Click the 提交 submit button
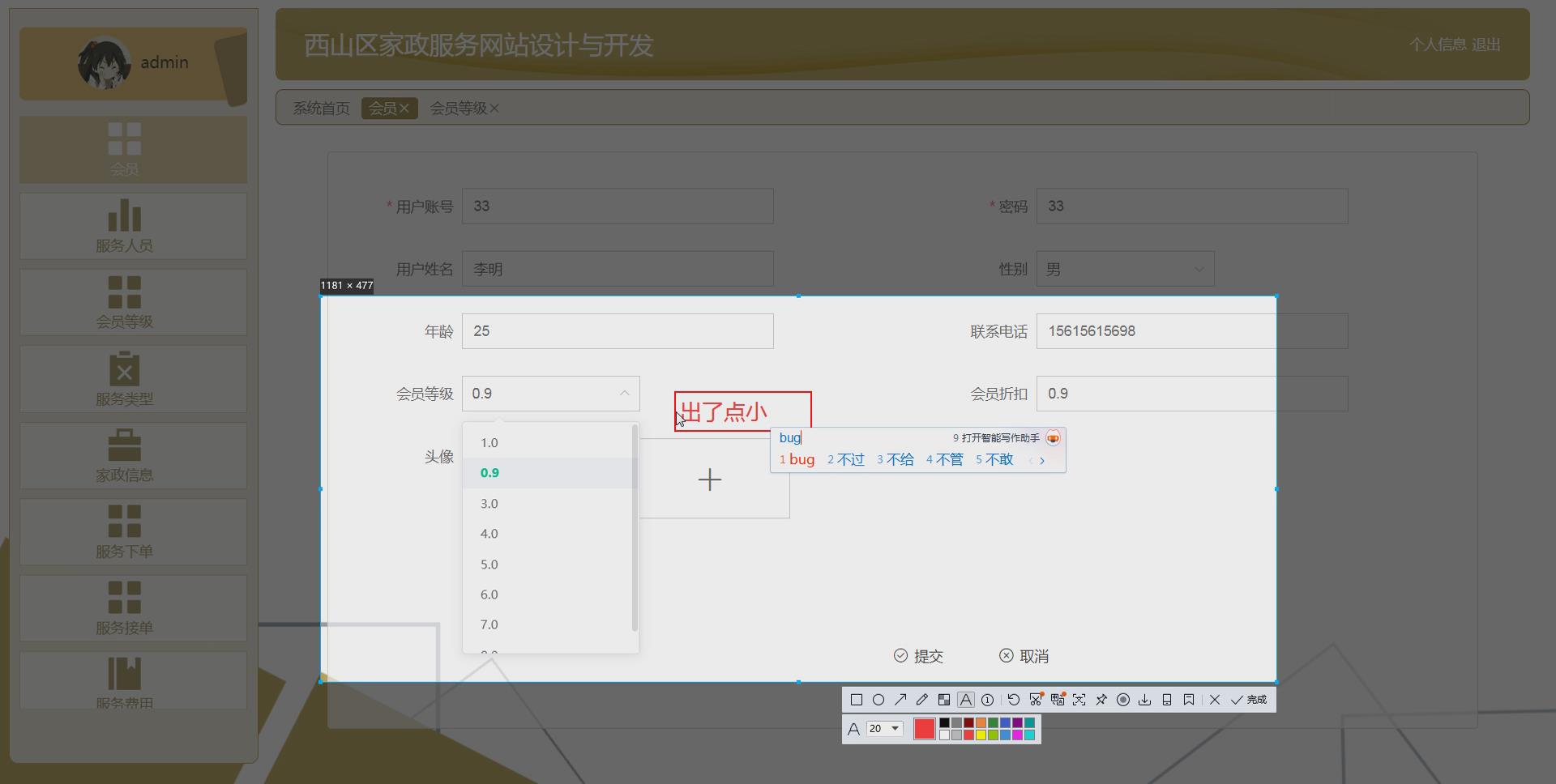This screenshot has height=784, width=1556. 918,656
